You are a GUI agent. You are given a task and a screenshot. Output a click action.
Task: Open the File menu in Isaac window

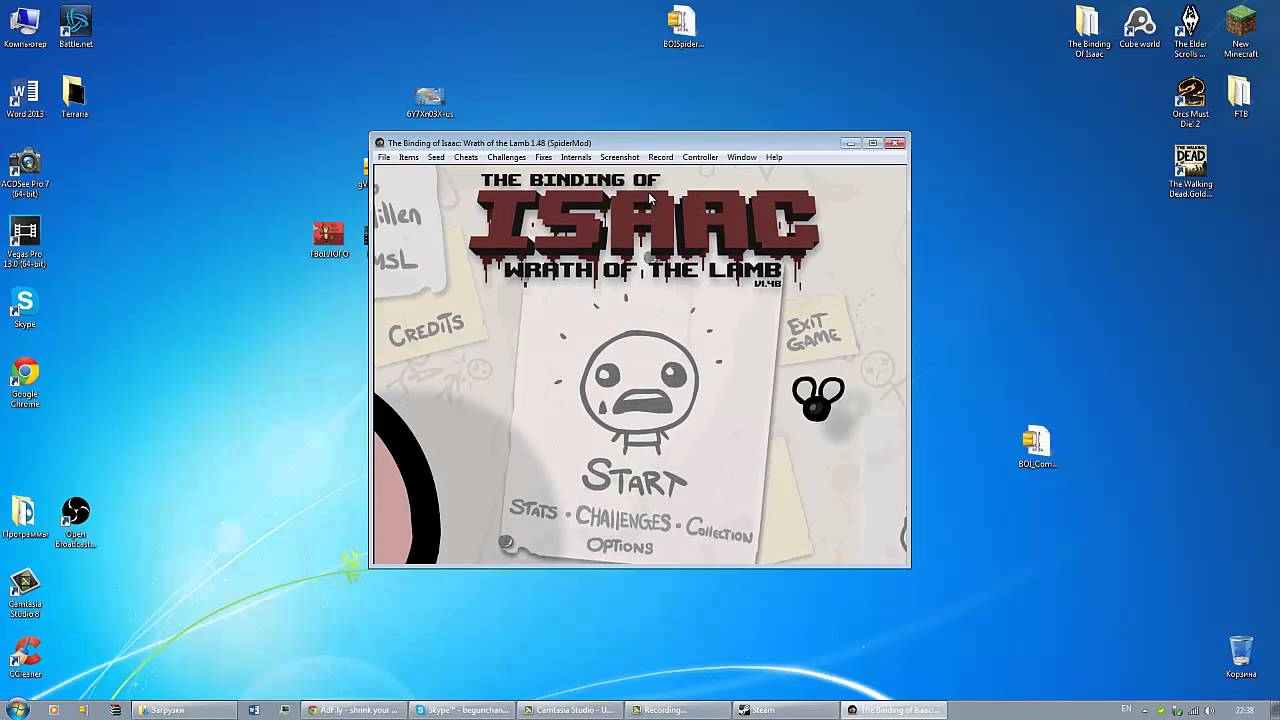click(x=384, y=157)
